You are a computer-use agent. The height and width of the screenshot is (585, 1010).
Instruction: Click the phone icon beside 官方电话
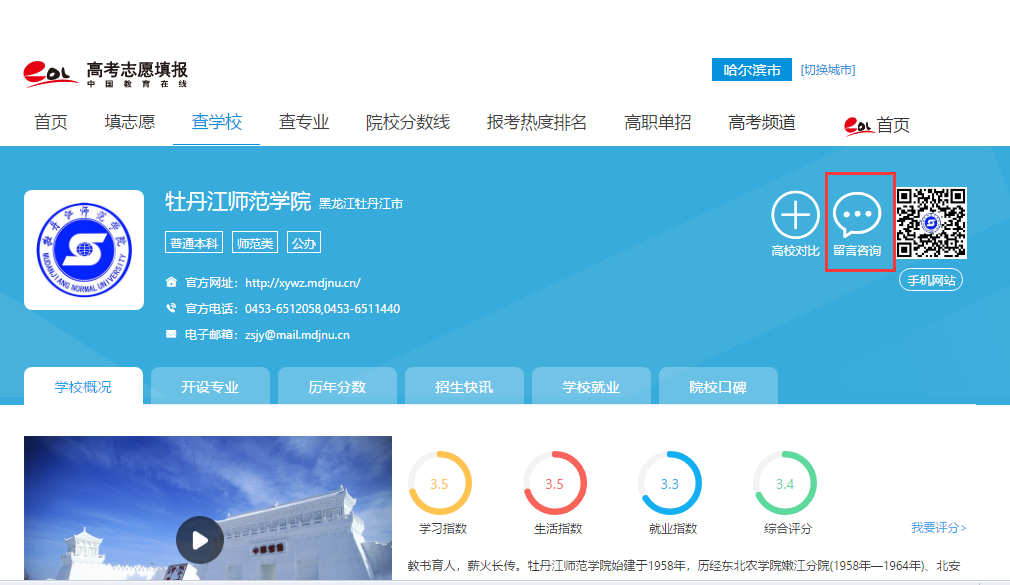171,308
